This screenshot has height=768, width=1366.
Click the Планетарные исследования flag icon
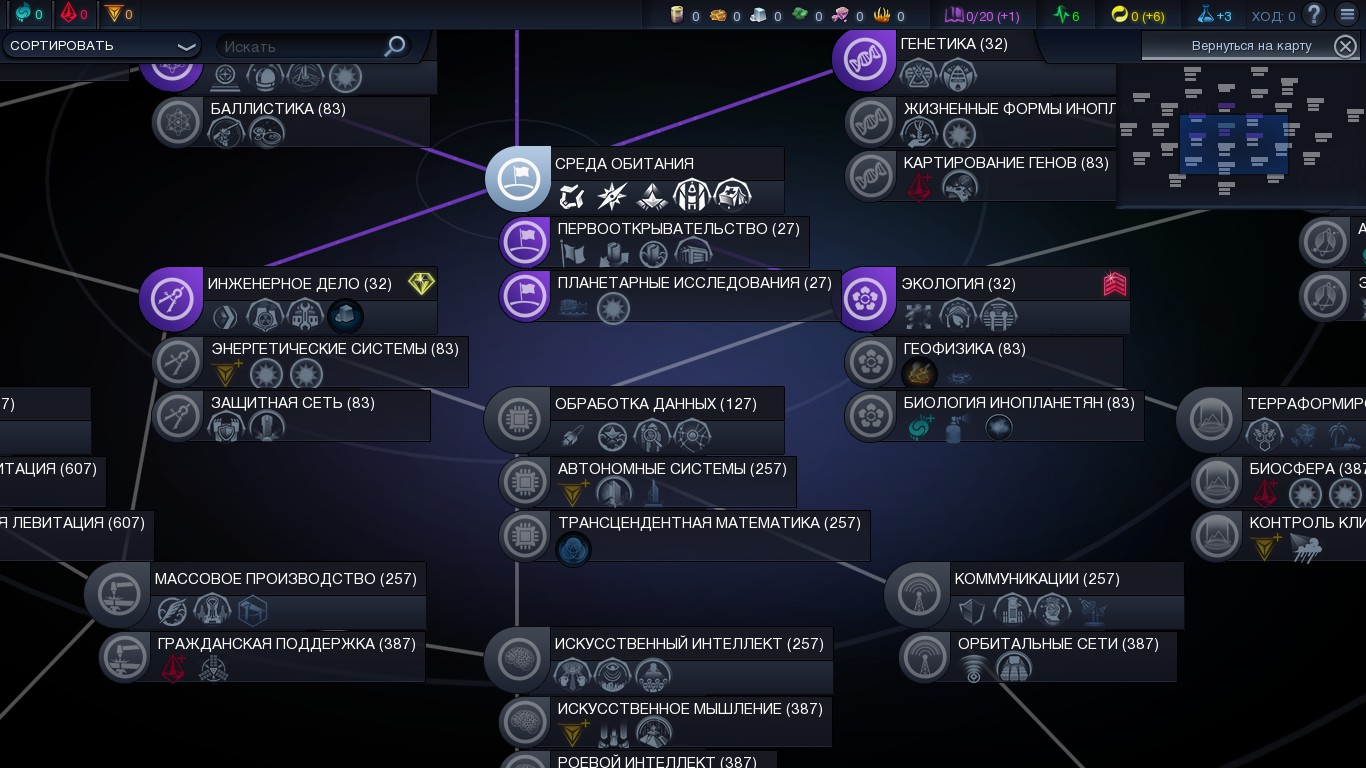point(524,296)
